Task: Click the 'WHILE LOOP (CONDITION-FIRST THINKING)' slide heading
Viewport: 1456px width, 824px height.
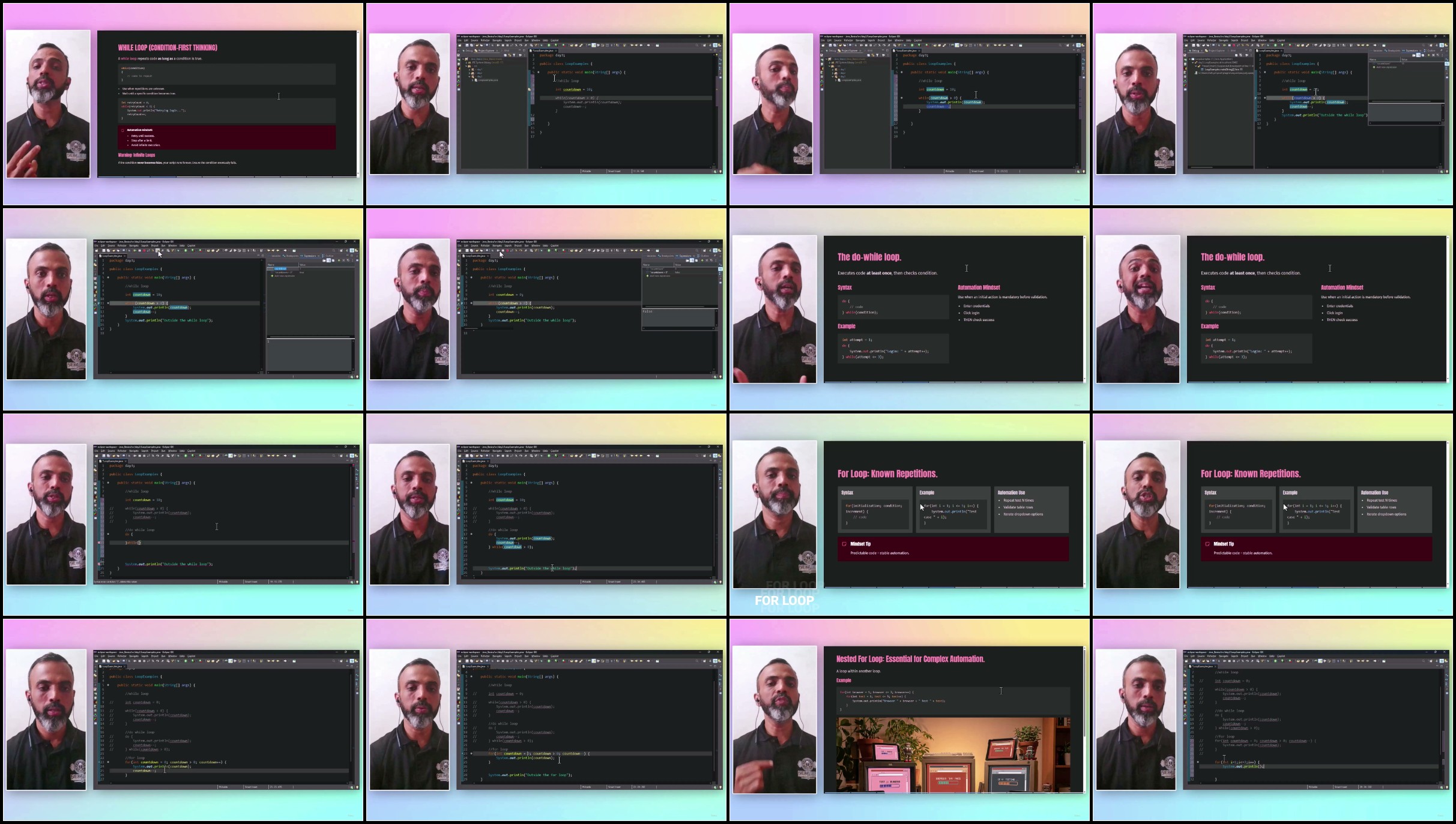Action: [x=168, y=47]
